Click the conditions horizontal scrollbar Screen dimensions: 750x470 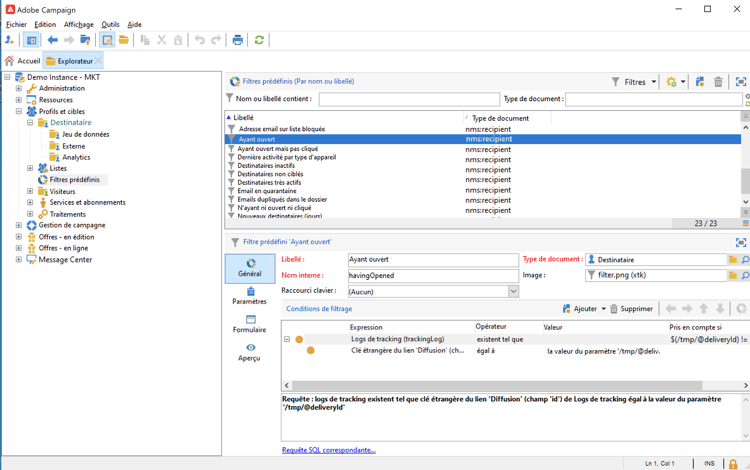[x=496, y=385]
